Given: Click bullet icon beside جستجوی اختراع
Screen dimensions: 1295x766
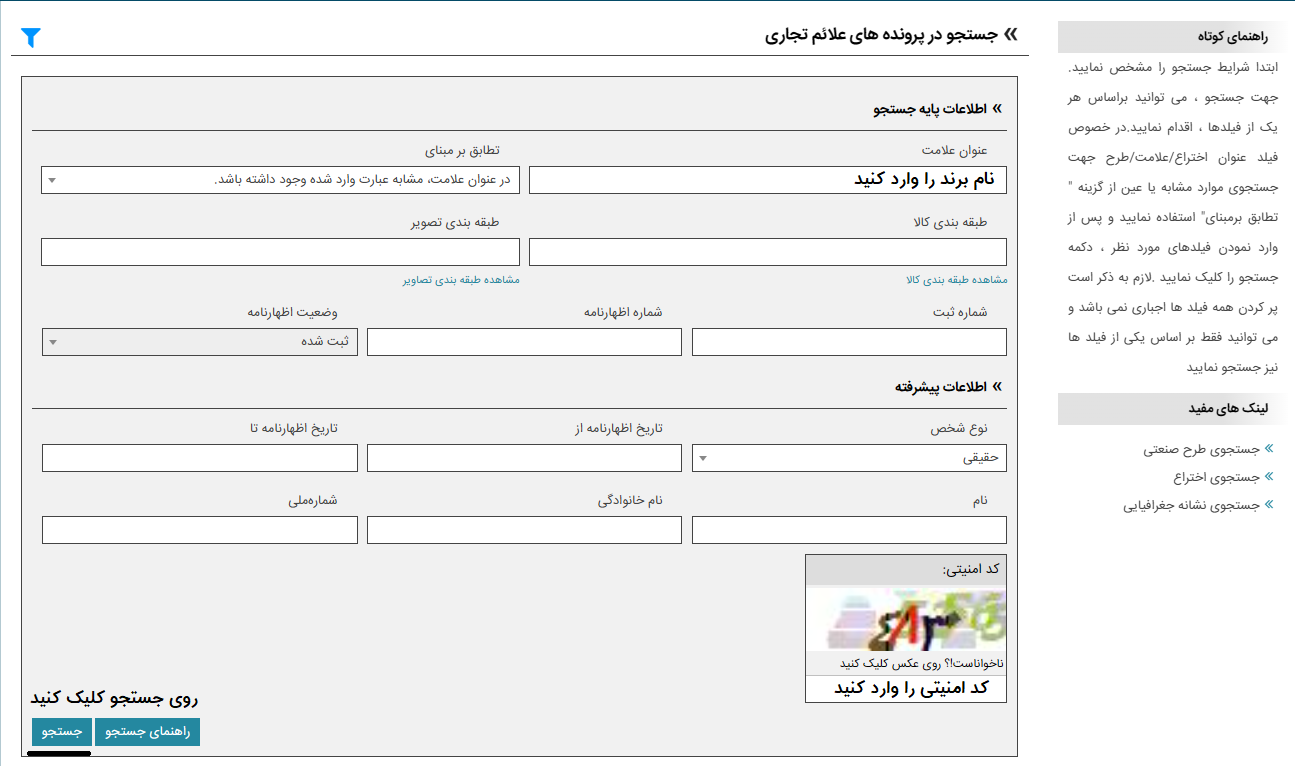Looking at the screenshot, I should pos(1269,477).
